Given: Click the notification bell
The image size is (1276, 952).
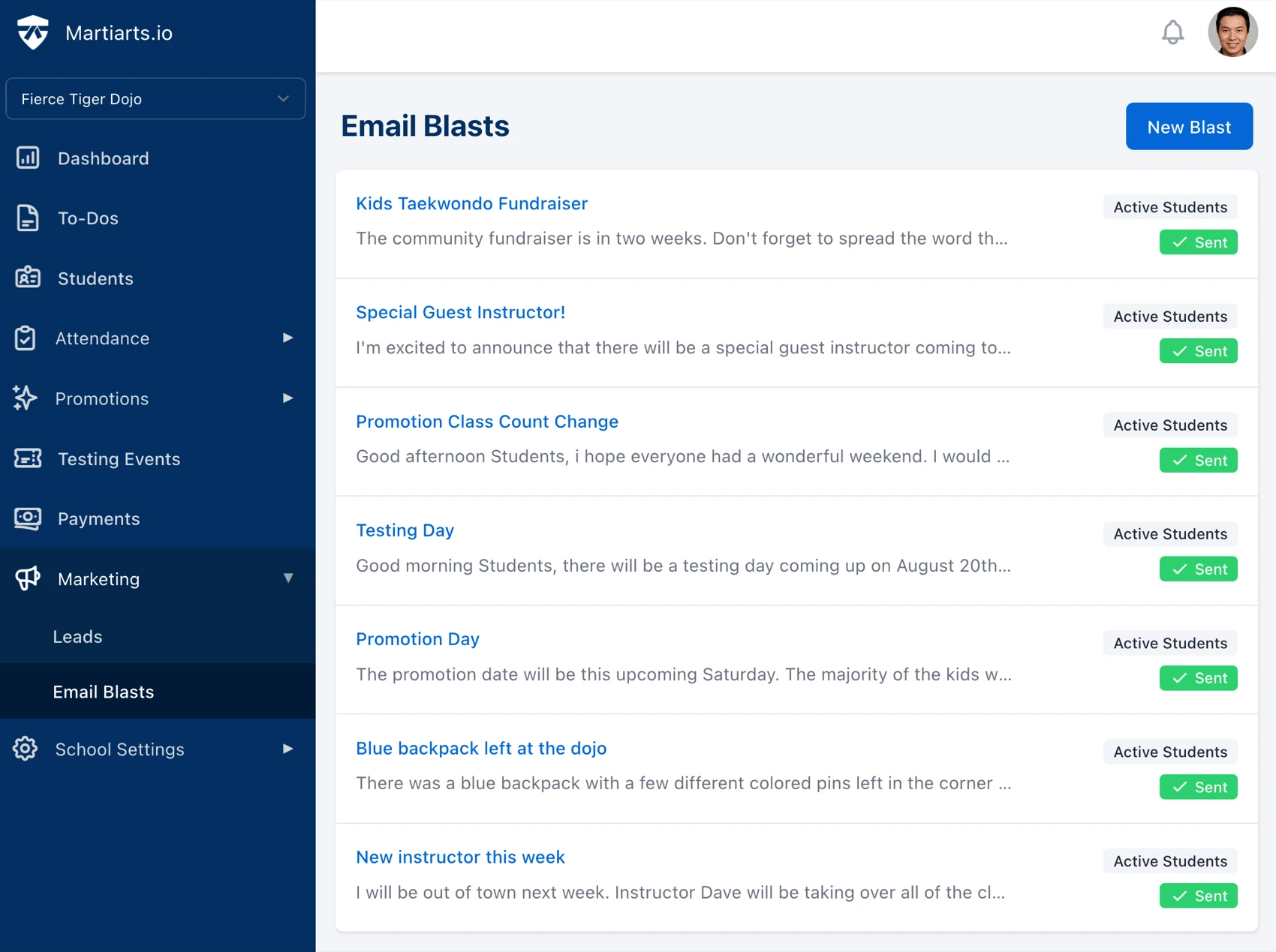Looking at the screenshot, I should (x=1172, y=32).
